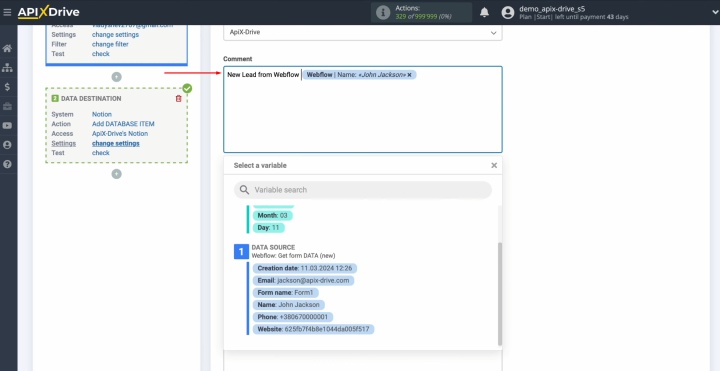Delete the Data Destination block
This screenshot has height=371, width=720.
(x=179, y=99)
